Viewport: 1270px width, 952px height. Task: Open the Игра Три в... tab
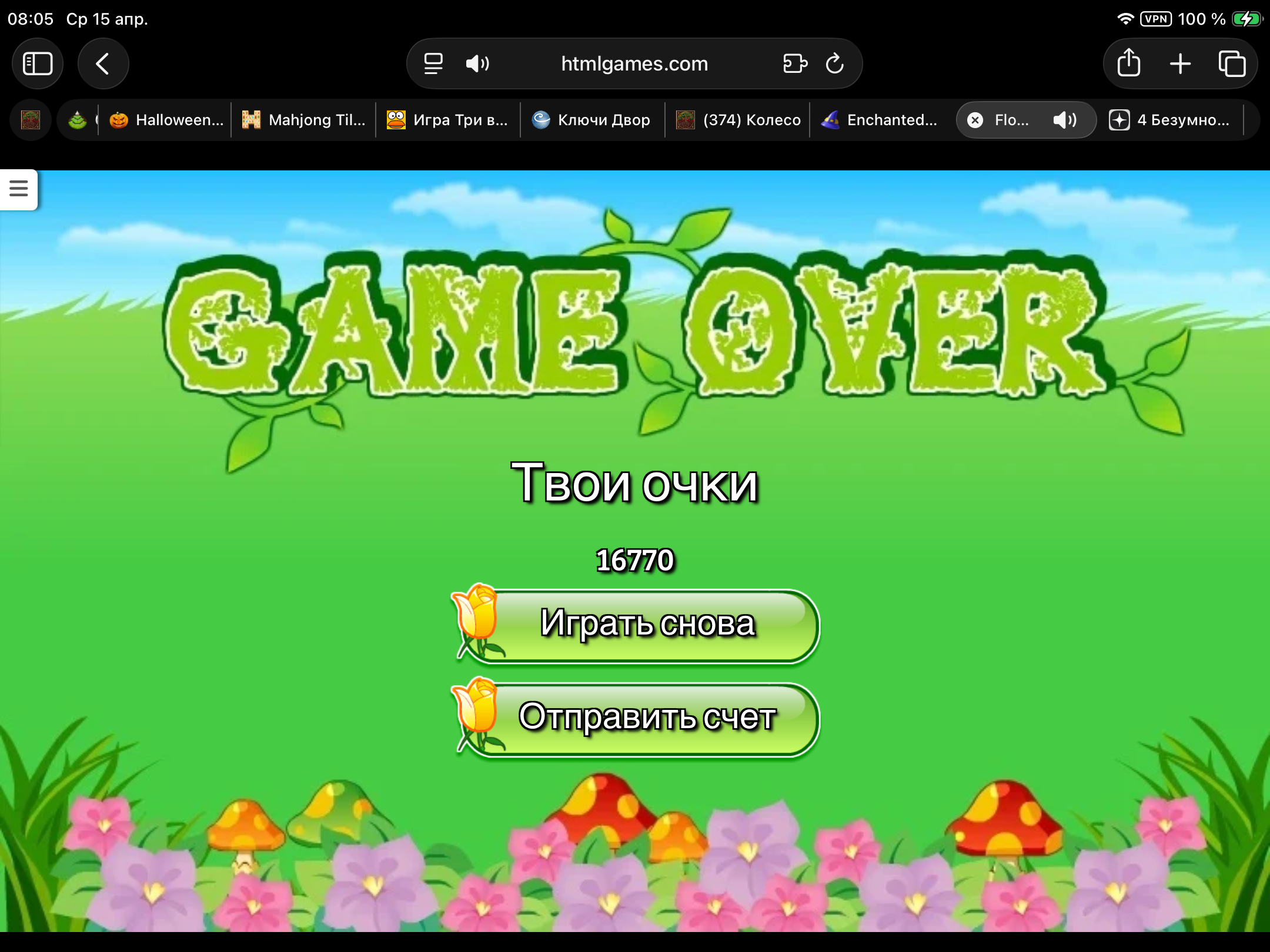tap(448, 120)
